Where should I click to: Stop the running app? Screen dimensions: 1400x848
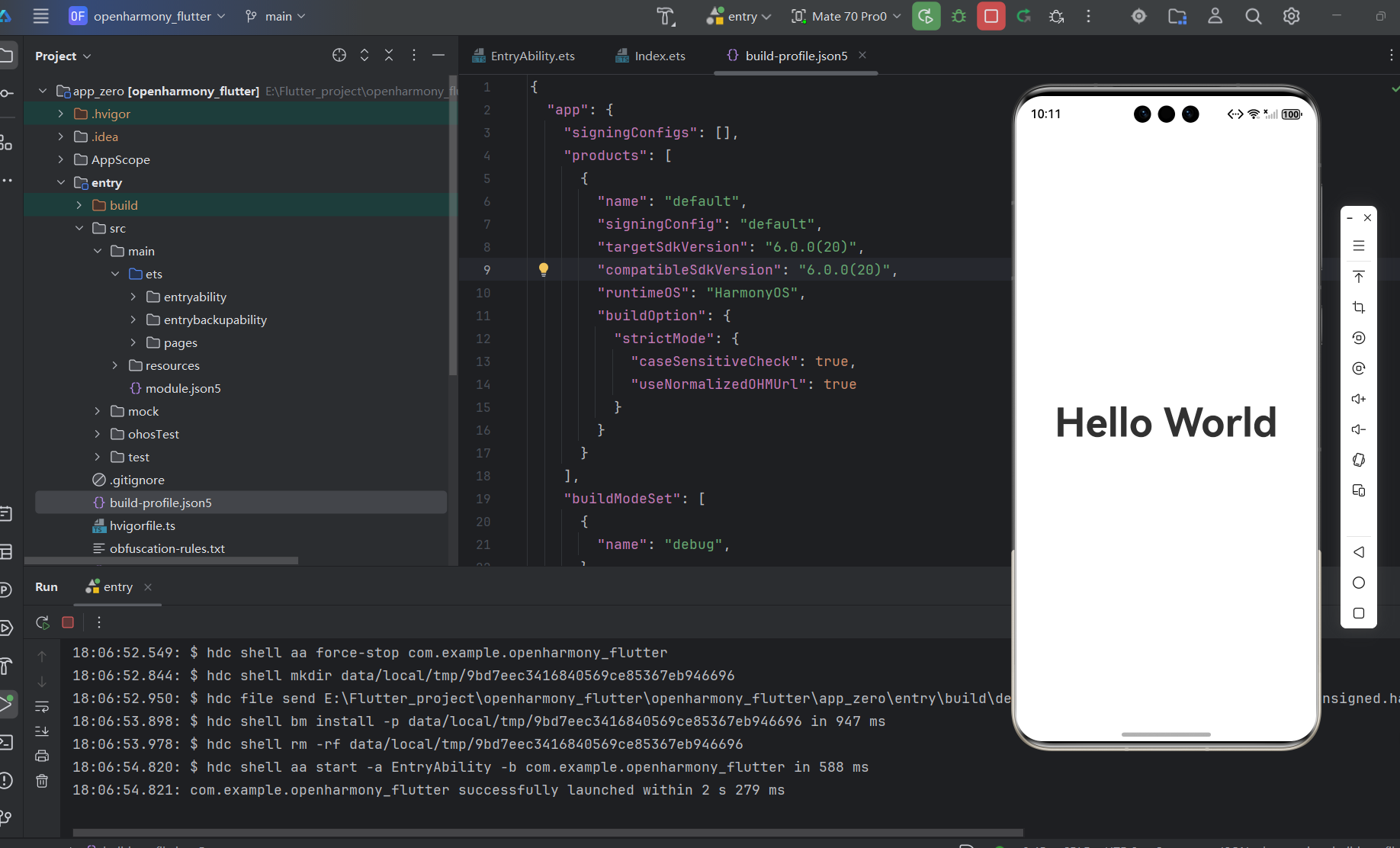(x=991, y=16)
